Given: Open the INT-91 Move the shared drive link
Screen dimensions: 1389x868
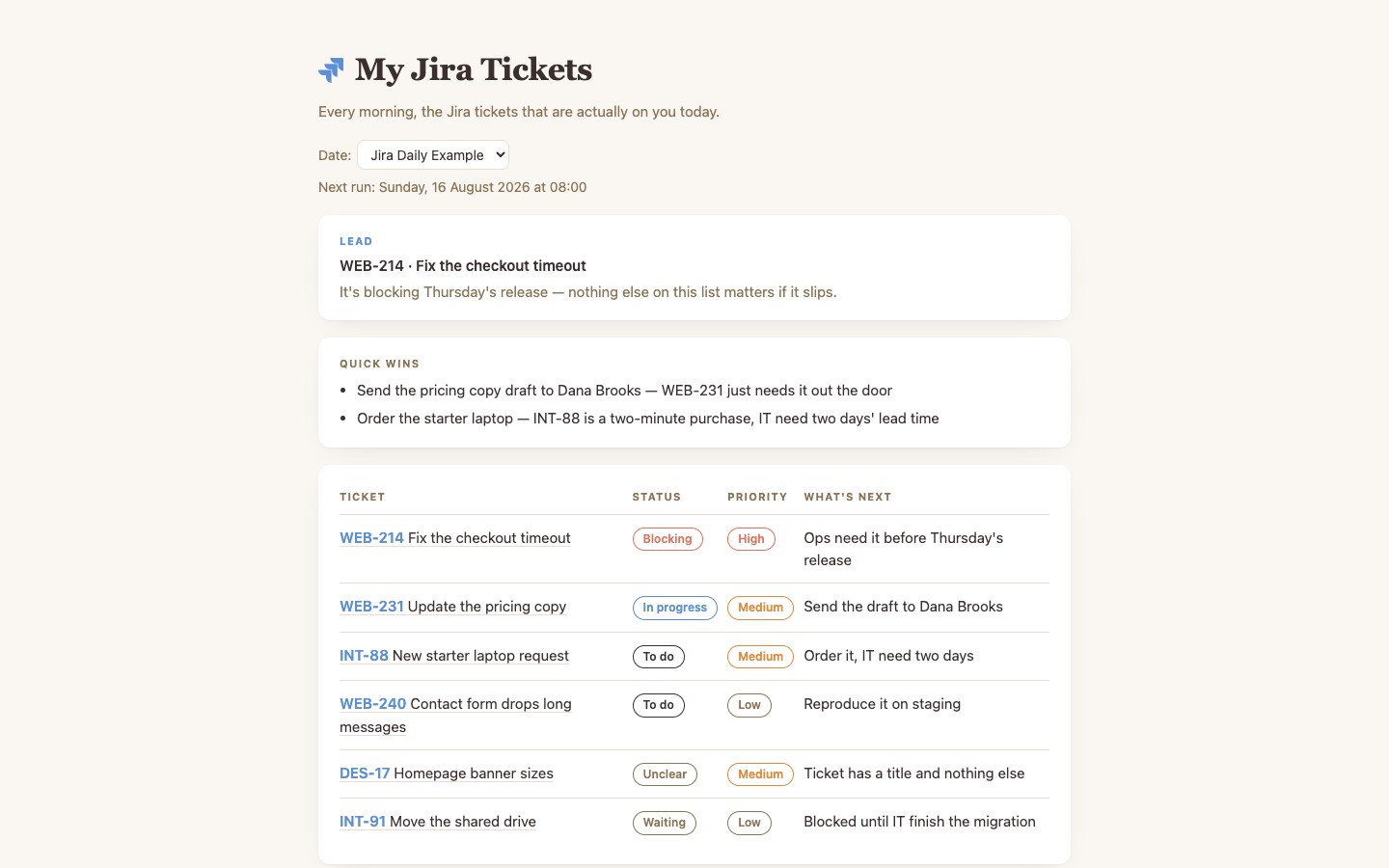Looking at the screenshot, I should (x=438, y=822).
